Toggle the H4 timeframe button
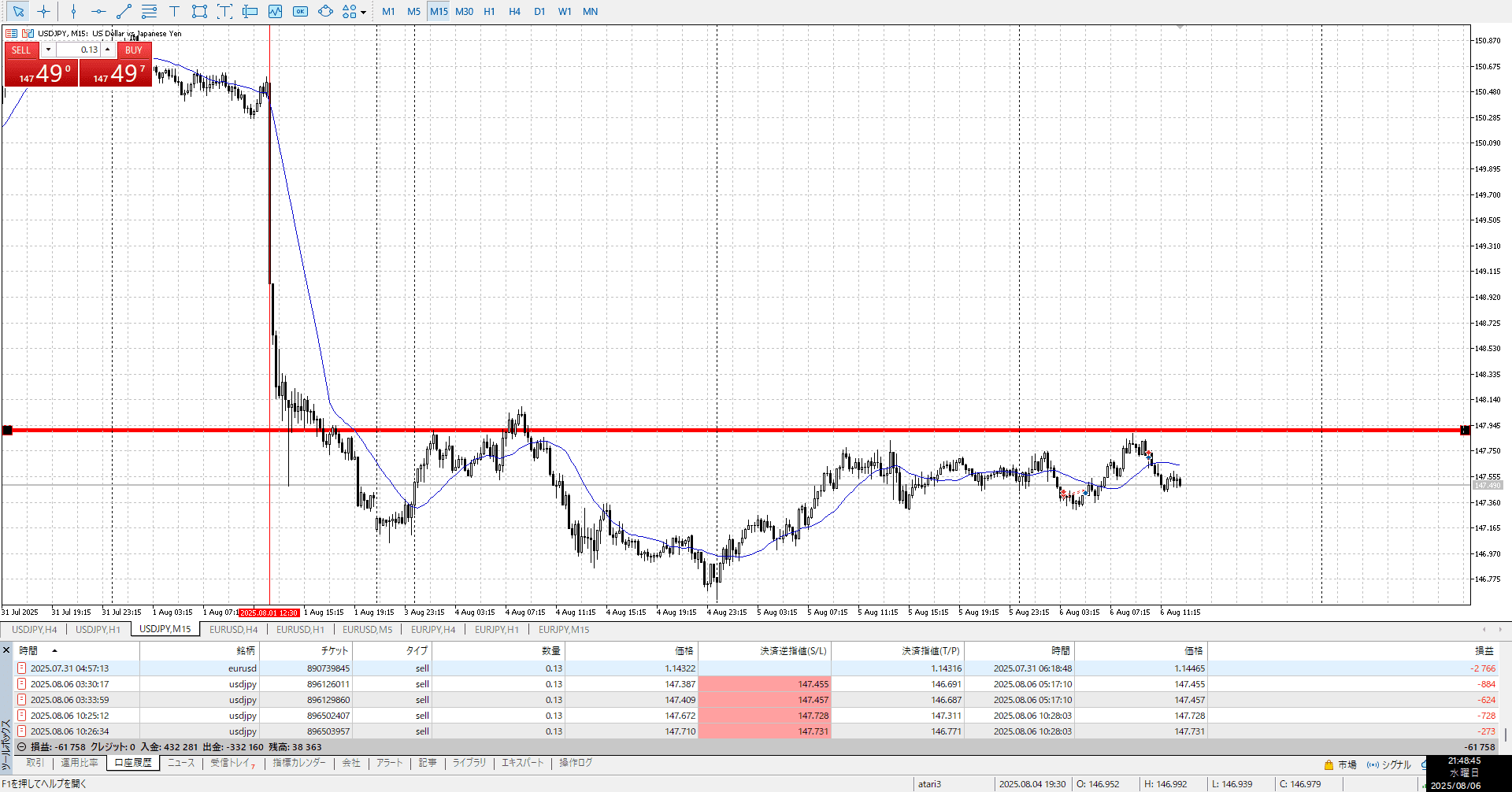1512x792 pixels. [x=514, y=11]
